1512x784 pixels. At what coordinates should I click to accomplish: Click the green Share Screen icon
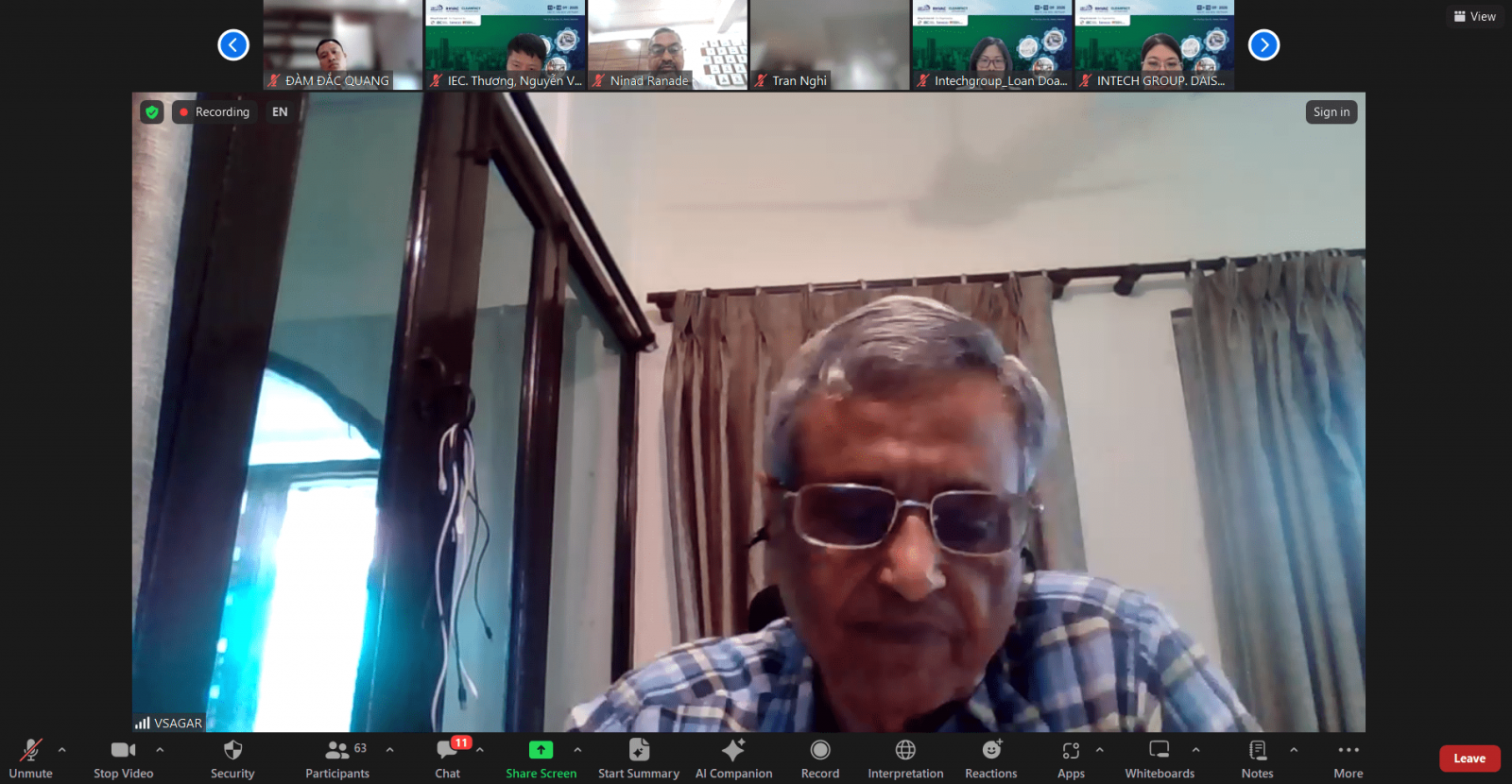[x=541, y=750]
